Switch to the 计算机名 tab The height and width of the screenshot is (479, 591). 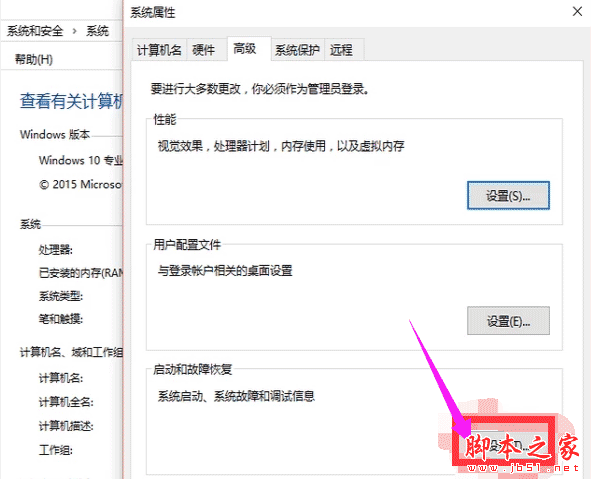pos(159,49)
